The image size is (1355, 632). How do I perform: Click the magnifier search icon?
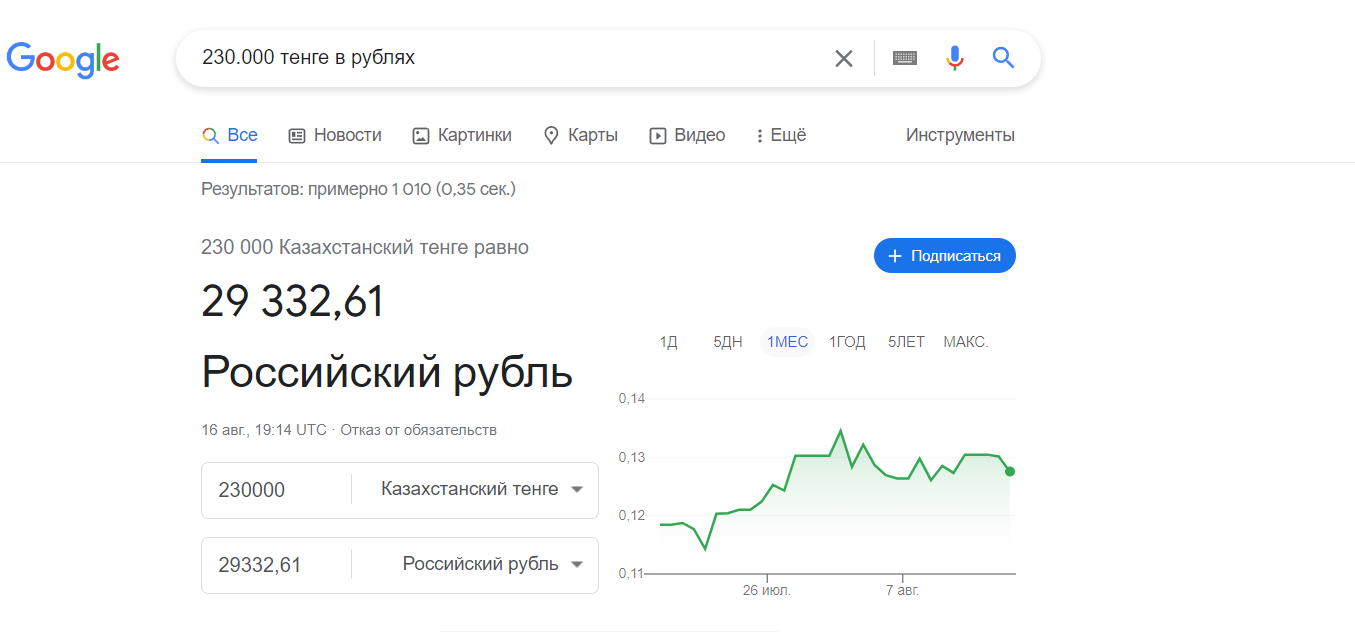click(1003, 58)
